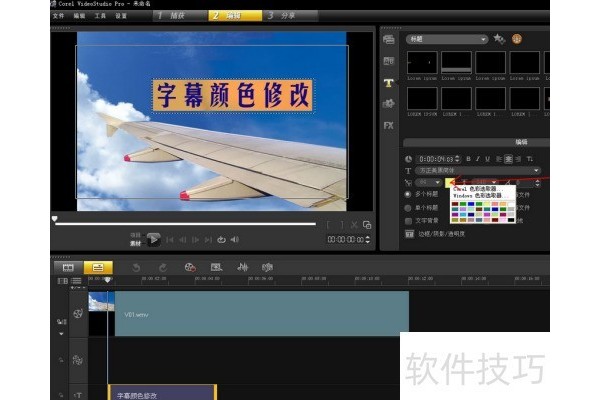Jump to the end of clip

tap(208, 240)
